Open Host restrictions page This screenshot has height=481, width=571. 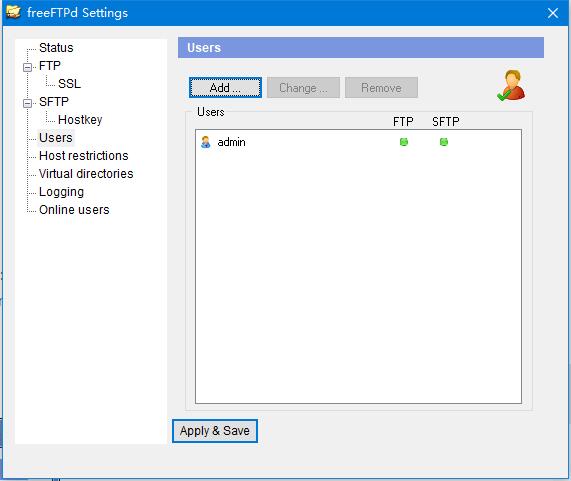(83, 155)
